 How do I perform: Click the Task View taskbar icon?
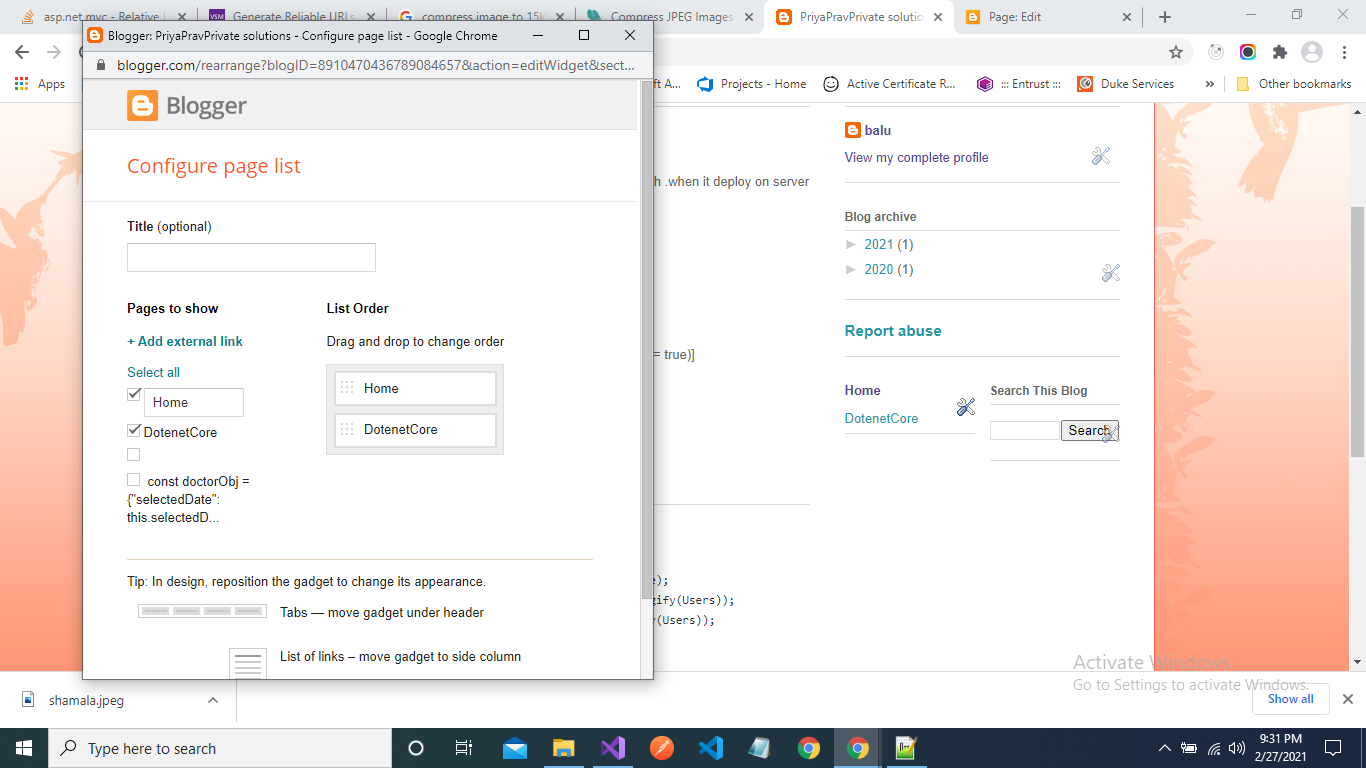point(464,748)
